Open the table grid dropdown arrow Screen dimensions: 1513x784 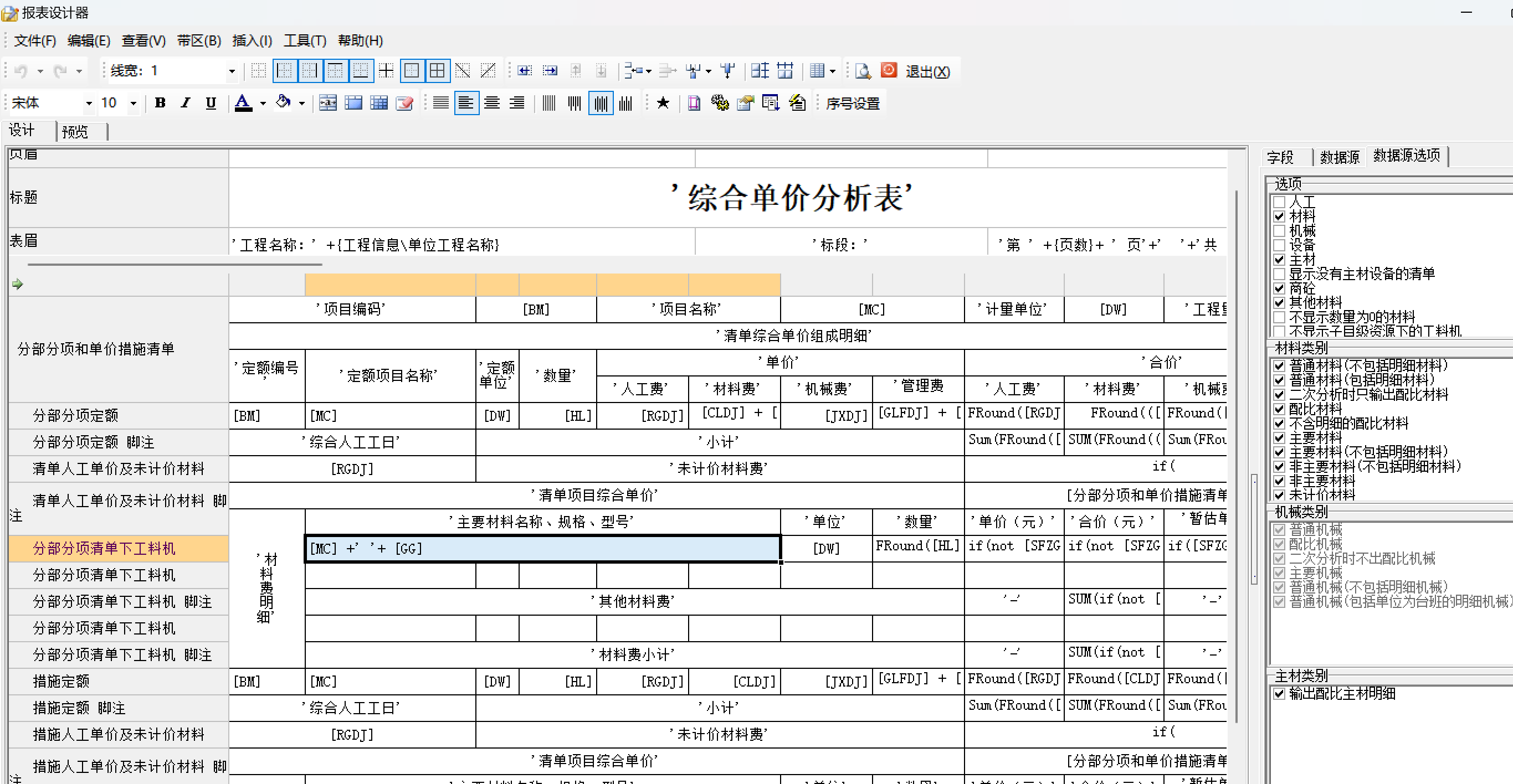point(832,71)
